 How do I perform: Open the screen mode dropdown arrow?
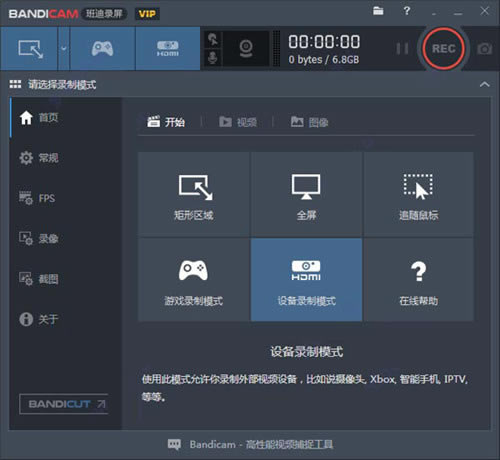point(64,49)
